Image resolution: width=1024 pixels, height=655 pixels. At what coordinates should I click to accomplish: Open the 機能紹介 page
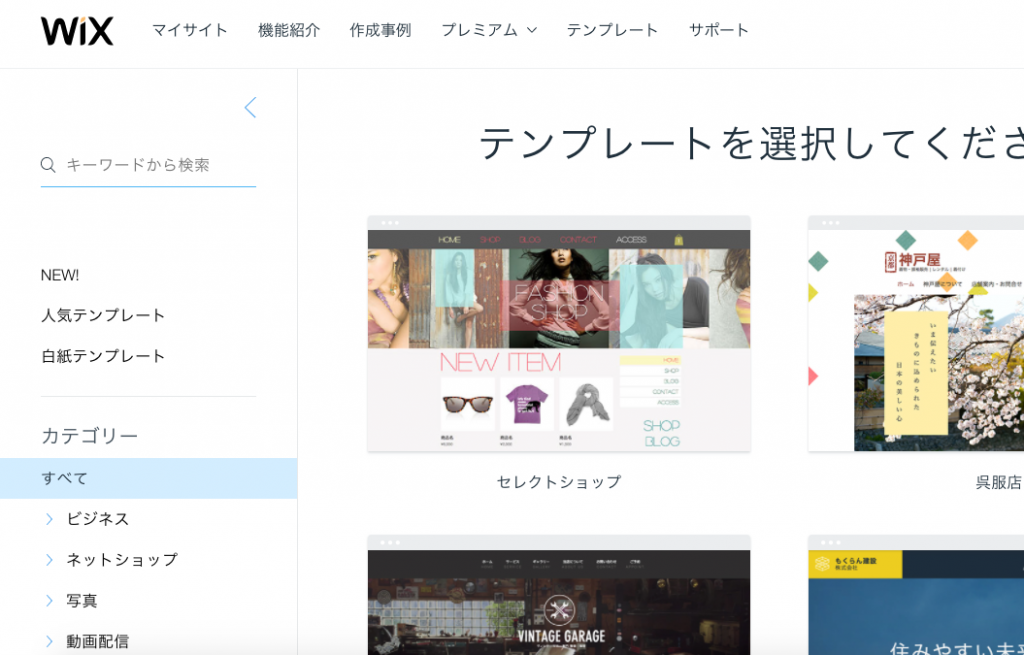[289, 30]
